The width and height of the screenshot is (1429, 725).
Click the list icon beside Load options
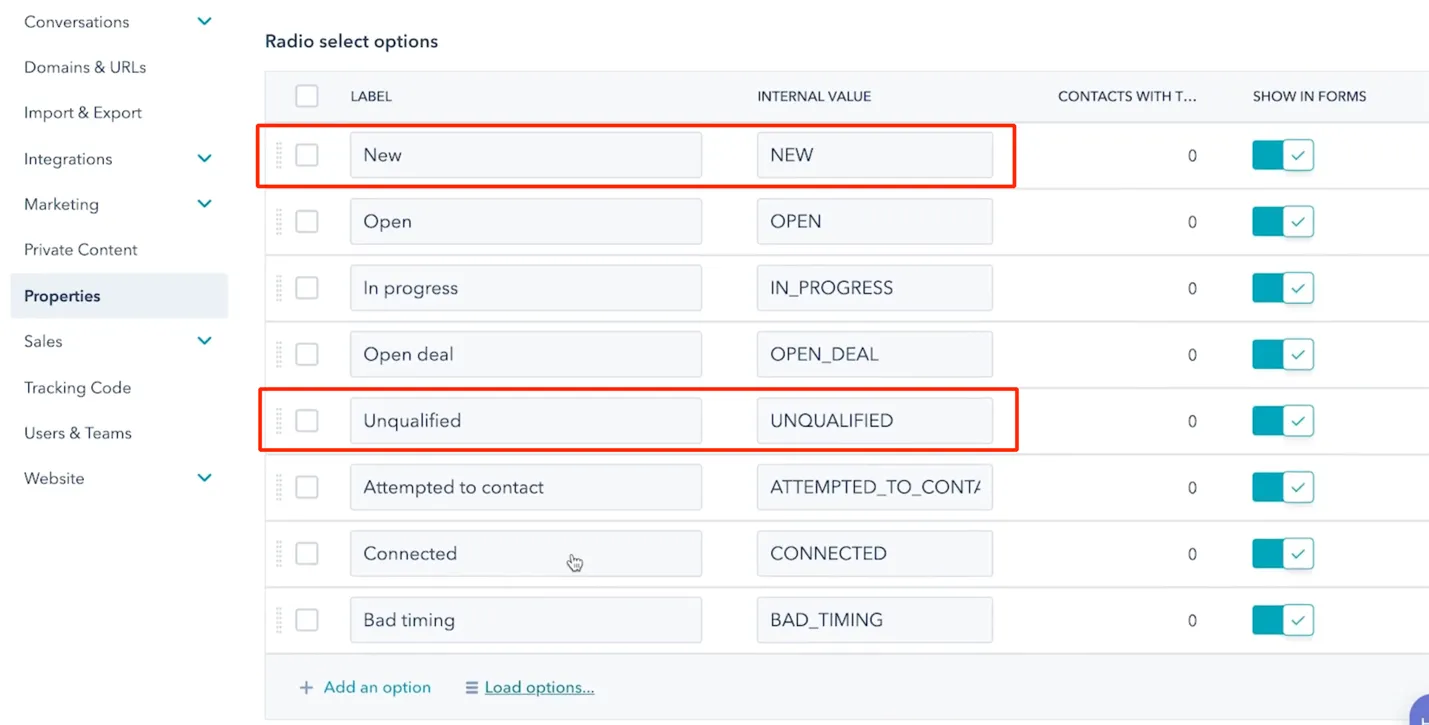coord(472,688)
